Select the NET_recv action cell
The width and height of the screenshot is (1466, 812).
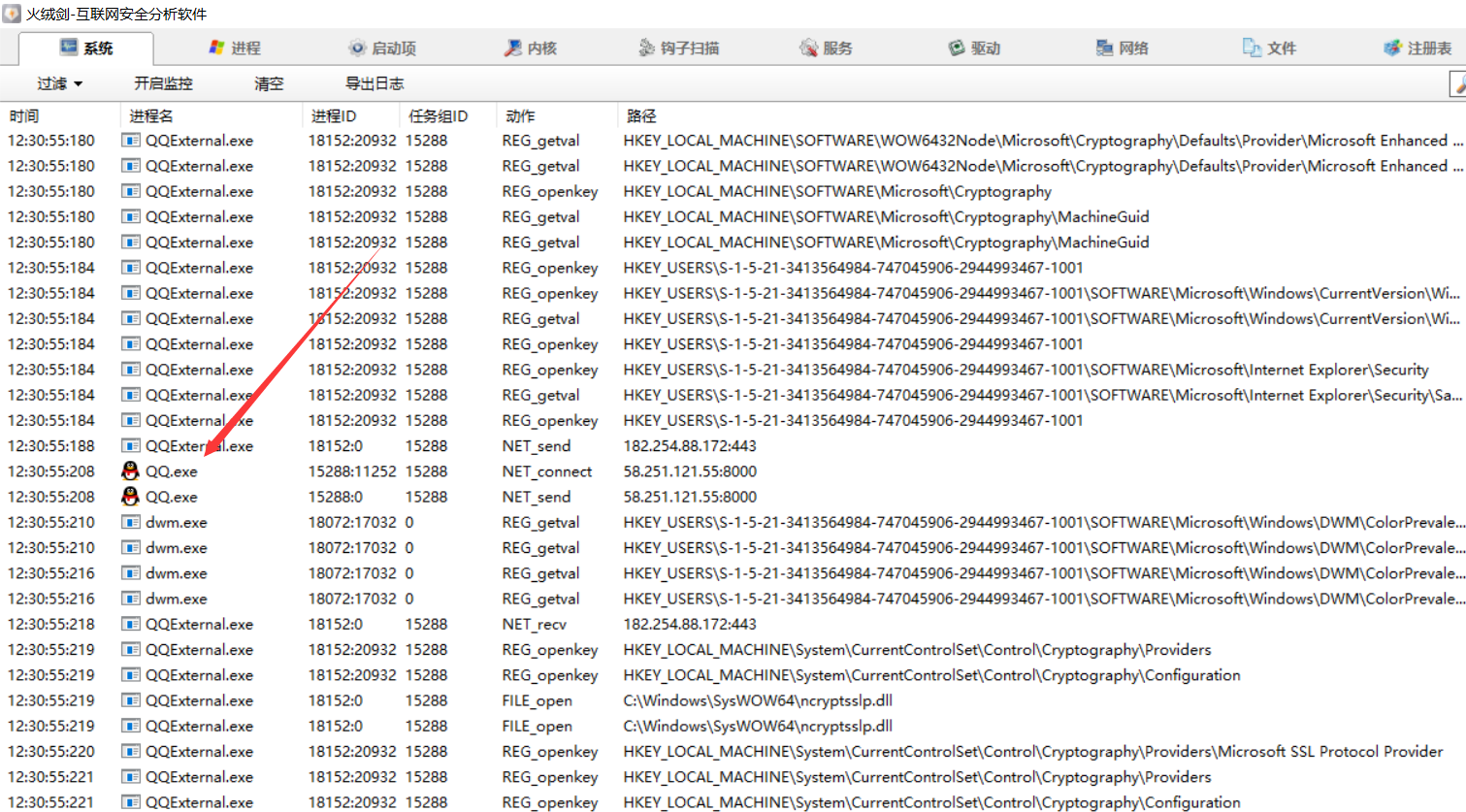click(x=535, y=624)
